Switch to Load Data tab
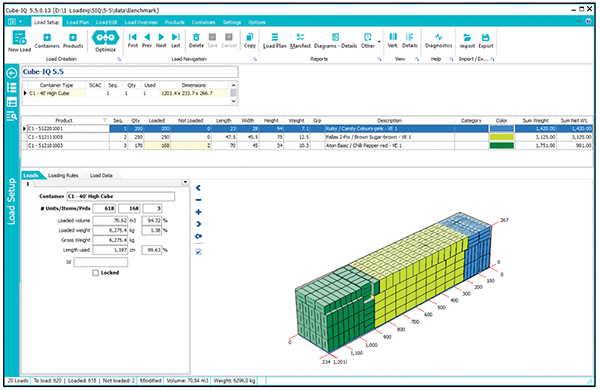 [101, 175]
